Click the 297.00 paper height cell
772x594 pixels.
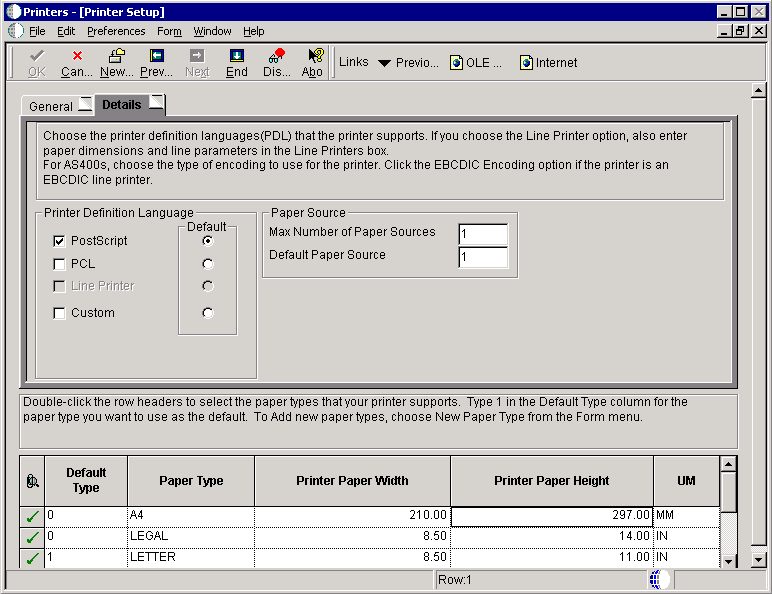(x=552, y=517)
